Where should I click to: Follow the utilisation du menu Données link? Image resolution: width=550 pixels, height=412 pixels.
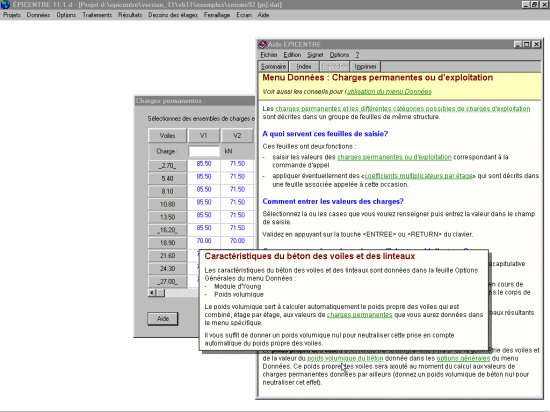point(389,92)
